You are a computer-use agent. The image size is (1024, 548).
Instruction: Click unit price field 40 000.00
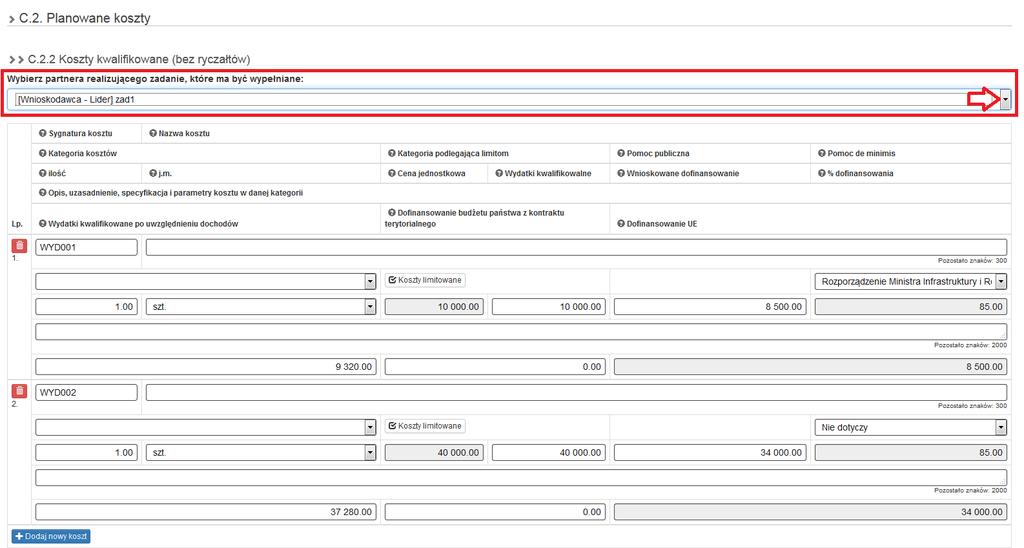(434, 453)
